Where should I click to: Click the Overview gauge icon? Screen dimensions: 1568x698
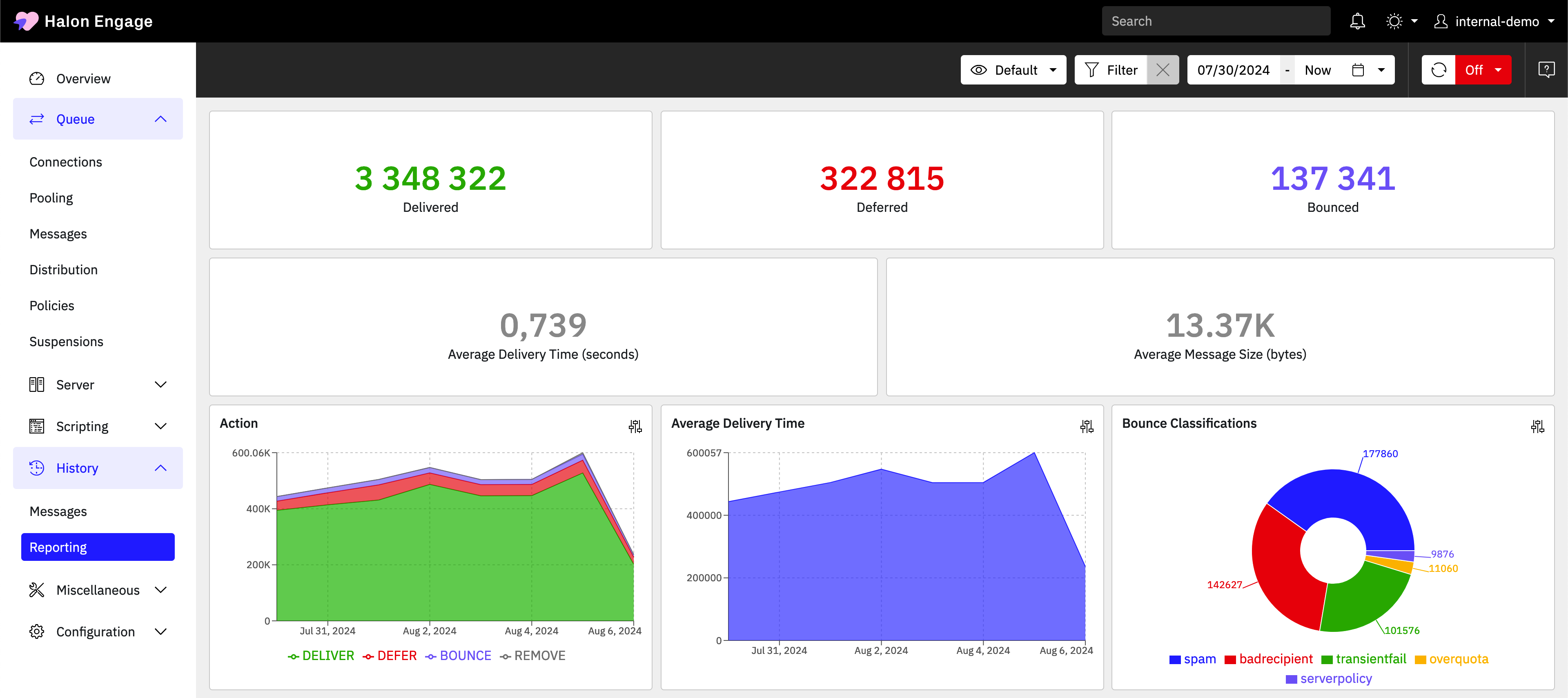click(36, 78)
